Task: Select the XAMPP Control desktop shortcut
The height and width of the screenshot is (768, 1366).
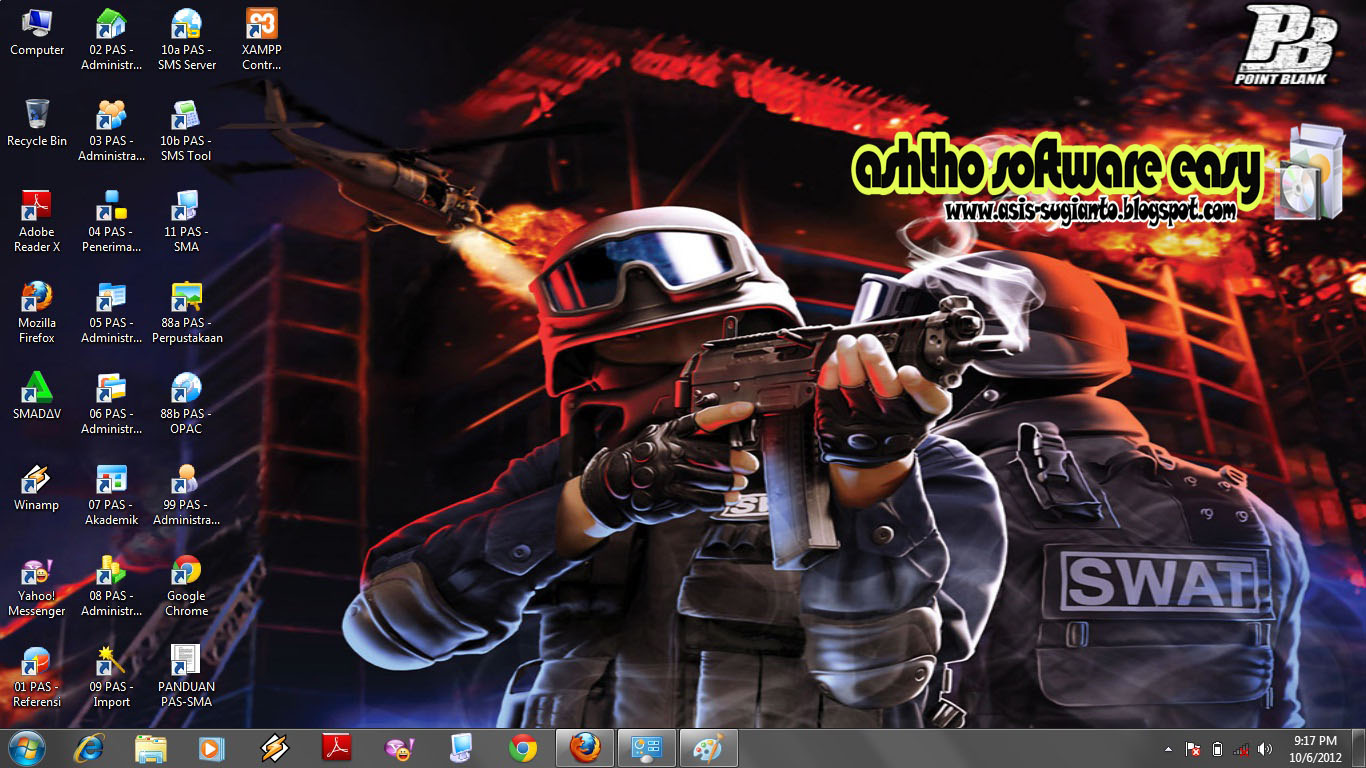Action: coord(261,40)
